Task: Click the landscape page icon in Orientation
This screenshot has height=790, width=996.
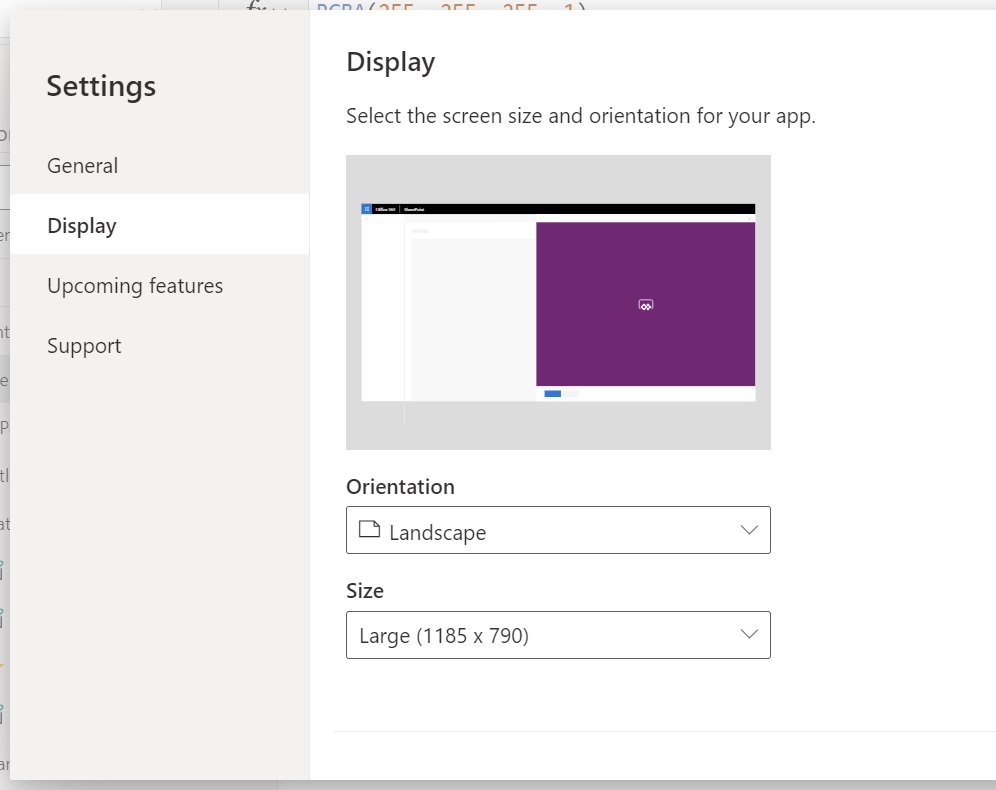Action: point(369,529)
